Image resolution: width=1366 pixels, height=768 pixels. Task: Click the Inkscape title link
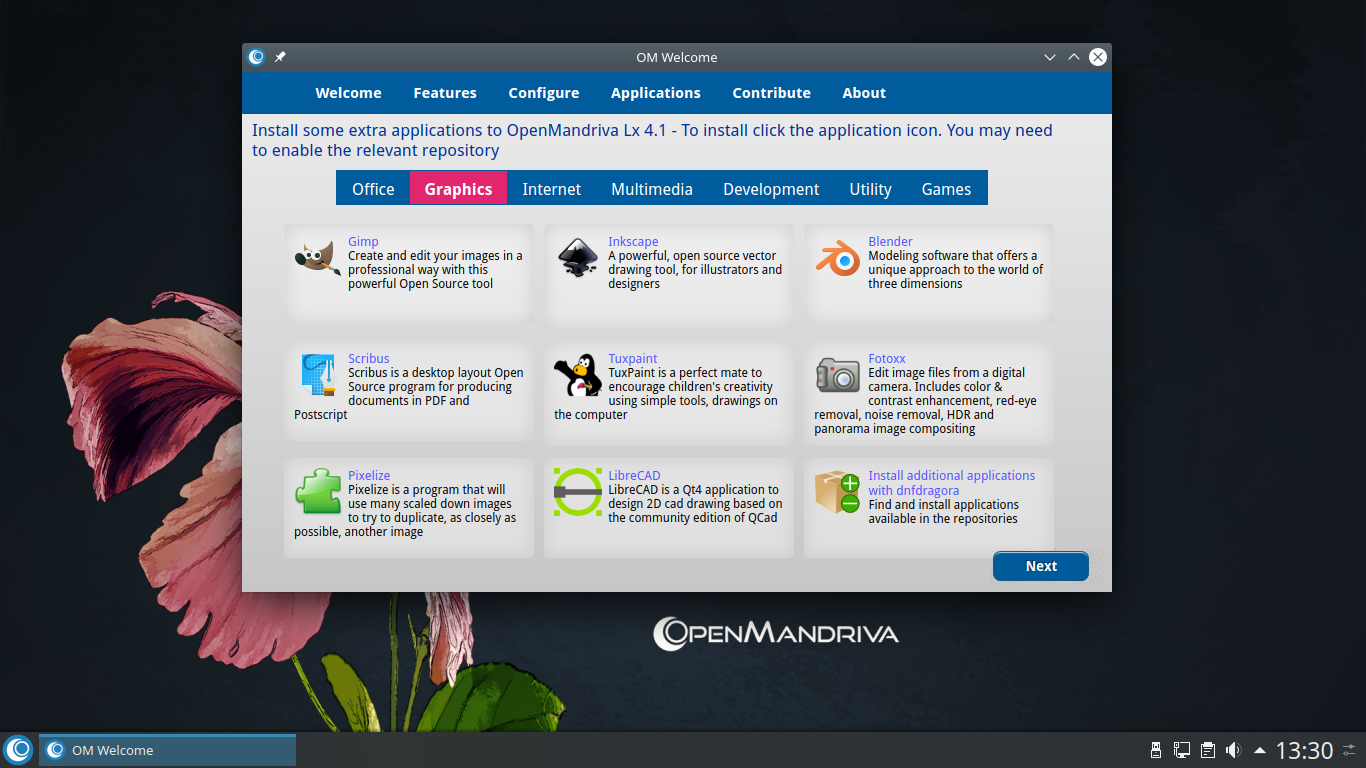pos(633,242)
